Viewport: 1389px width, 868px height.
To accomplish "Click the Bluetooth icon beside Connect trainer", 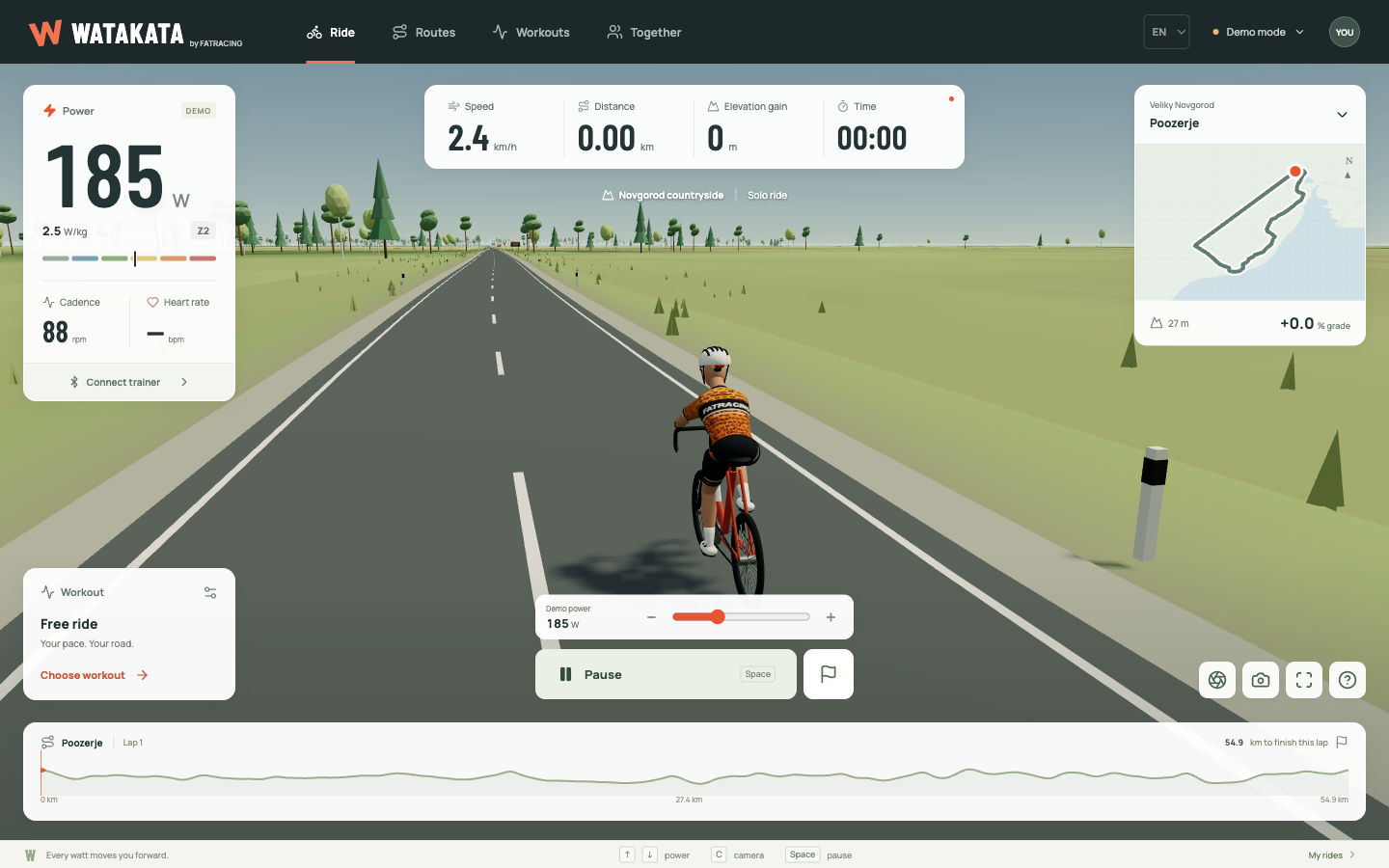I will tap(74, 382).
